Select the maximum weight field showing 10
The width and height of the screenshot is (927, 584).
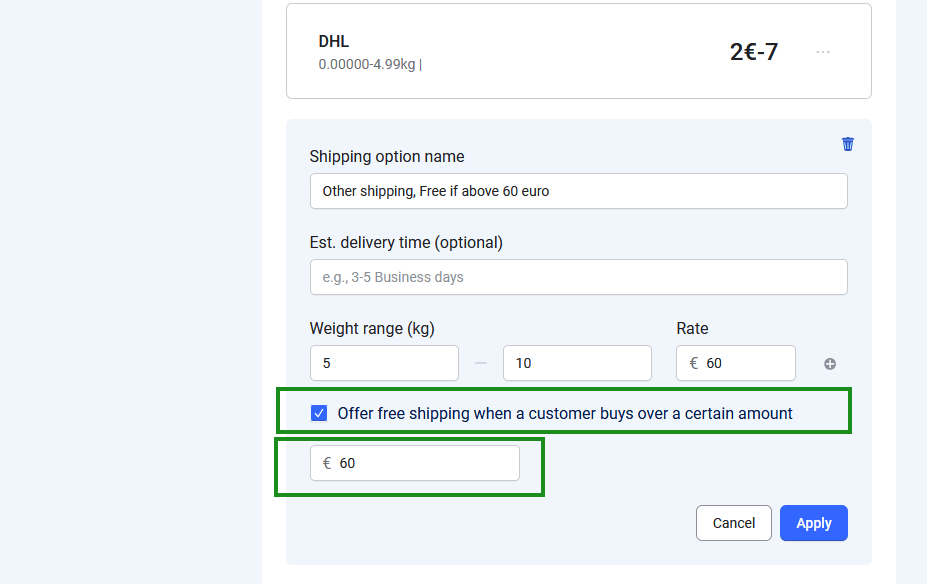tap(577, 363)
